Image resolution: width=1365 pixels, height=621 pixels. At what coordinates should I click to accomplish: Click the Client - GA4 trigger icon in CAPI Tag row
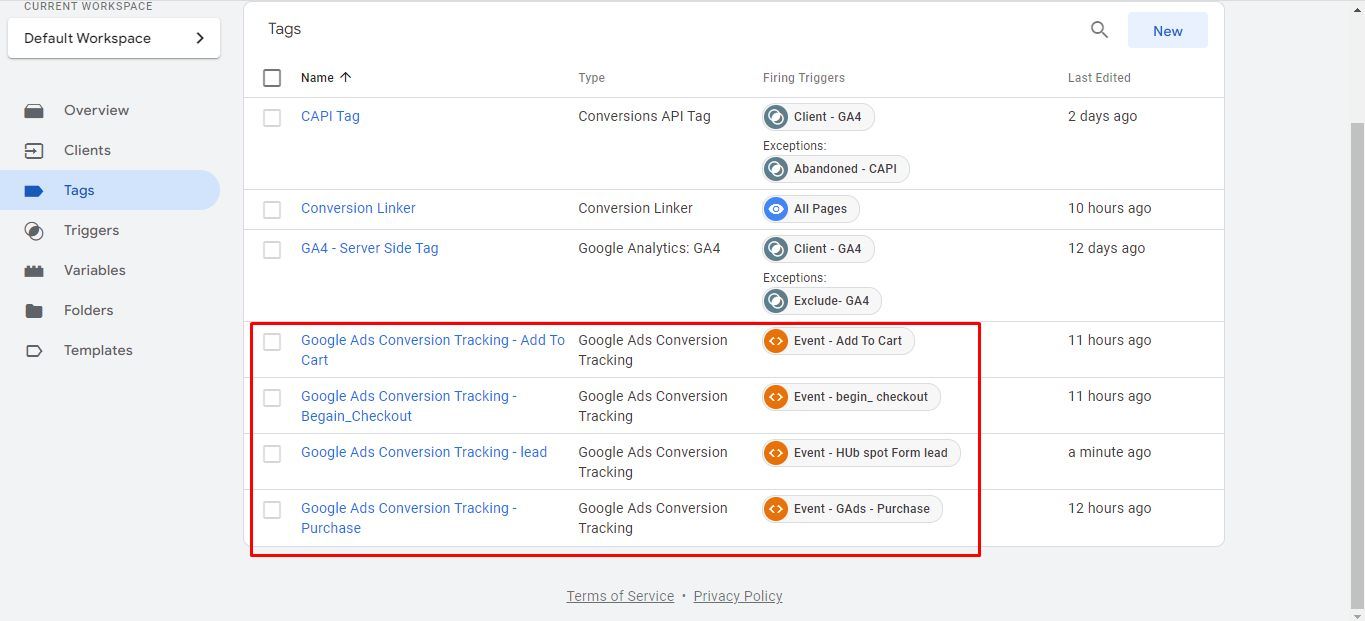[776, 117]
